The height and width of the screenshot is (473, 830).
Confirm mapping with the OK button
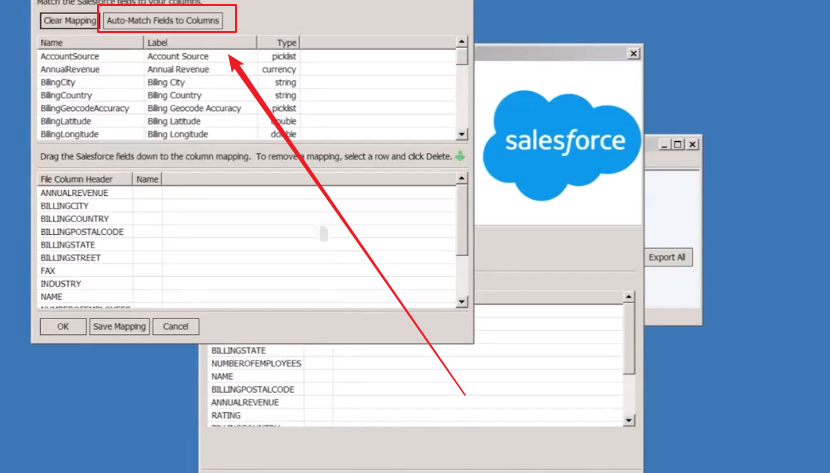pos(63,326)
